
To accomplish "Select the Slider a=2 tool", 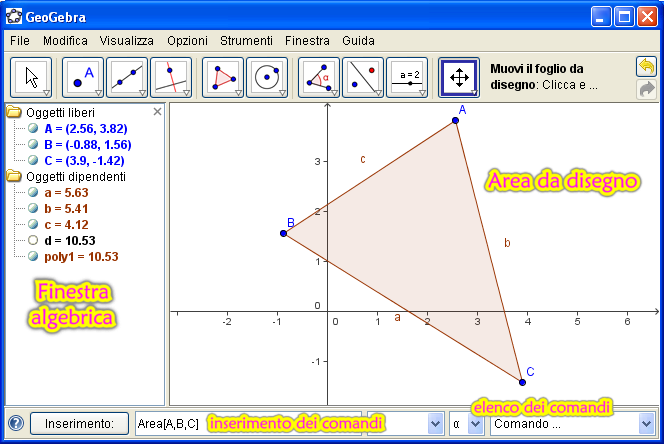I will [407, 78].
